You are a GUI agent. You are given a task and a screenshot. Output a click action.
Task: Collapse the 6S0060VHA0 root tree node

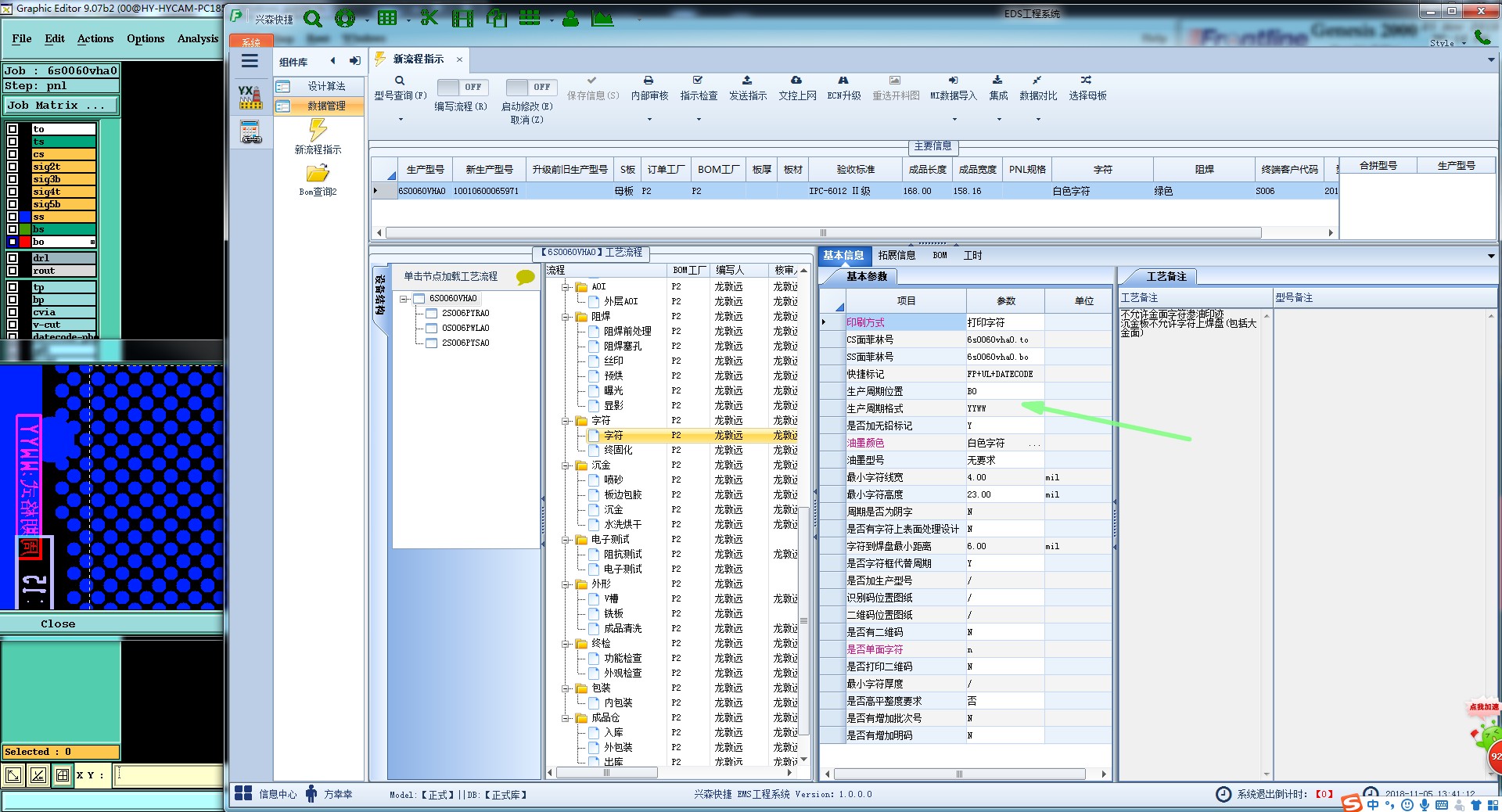tap(404, 299)
